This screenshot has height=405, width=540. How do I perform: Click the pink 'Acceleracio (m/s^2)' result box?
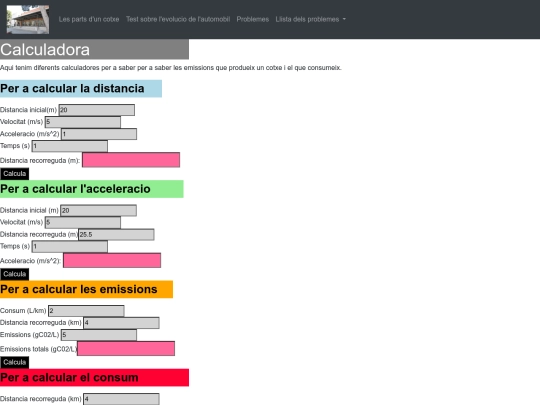click(x=112, y=260)
